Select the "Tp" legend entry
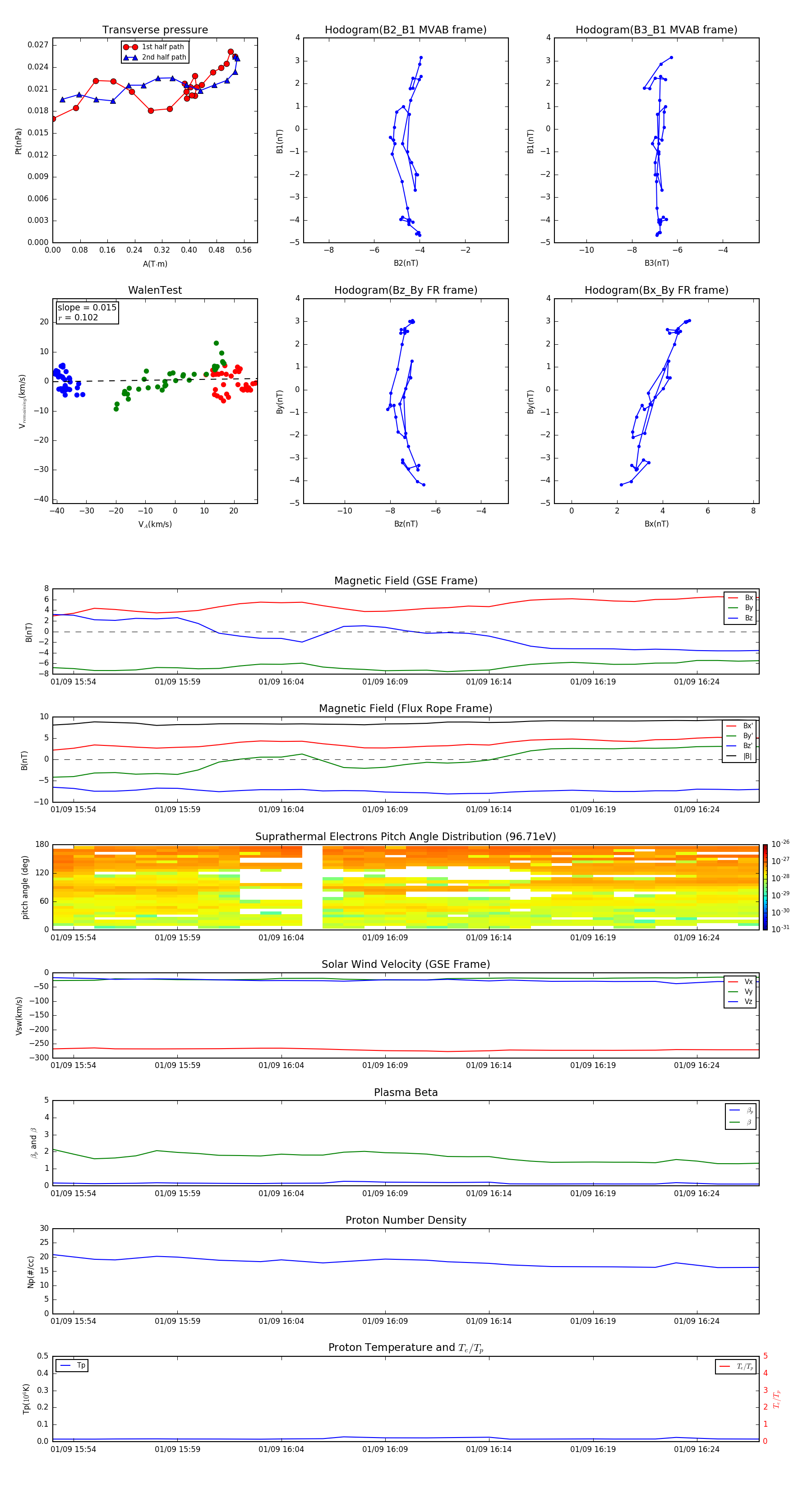Image resolution: width=812 pixels, height=1489 pixels. pyautogui.click(x=72, y=1365)
